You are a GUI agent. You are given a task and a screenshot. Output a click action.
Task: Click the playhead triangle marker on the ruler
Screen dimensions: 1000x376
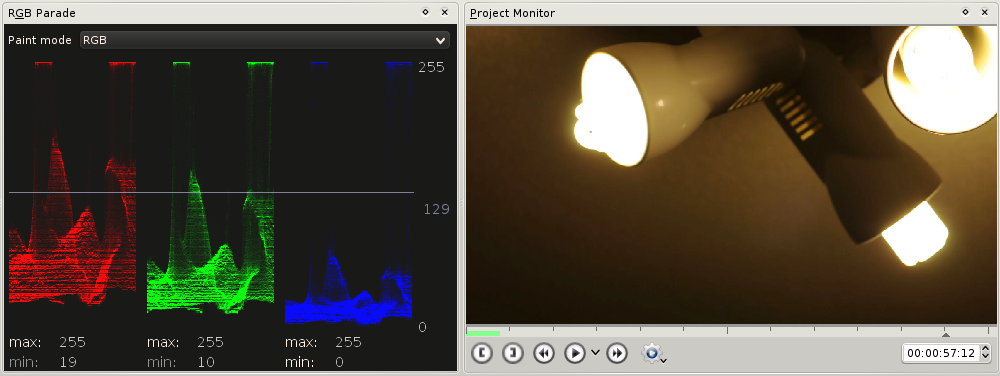[x=946, y=334]
